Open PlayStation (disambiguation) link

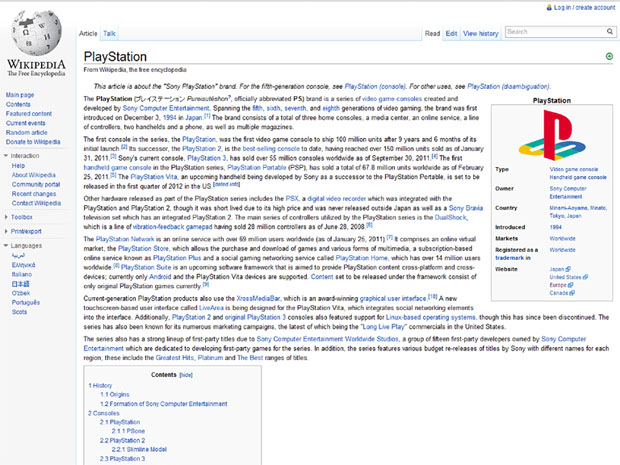coord(508,86)
